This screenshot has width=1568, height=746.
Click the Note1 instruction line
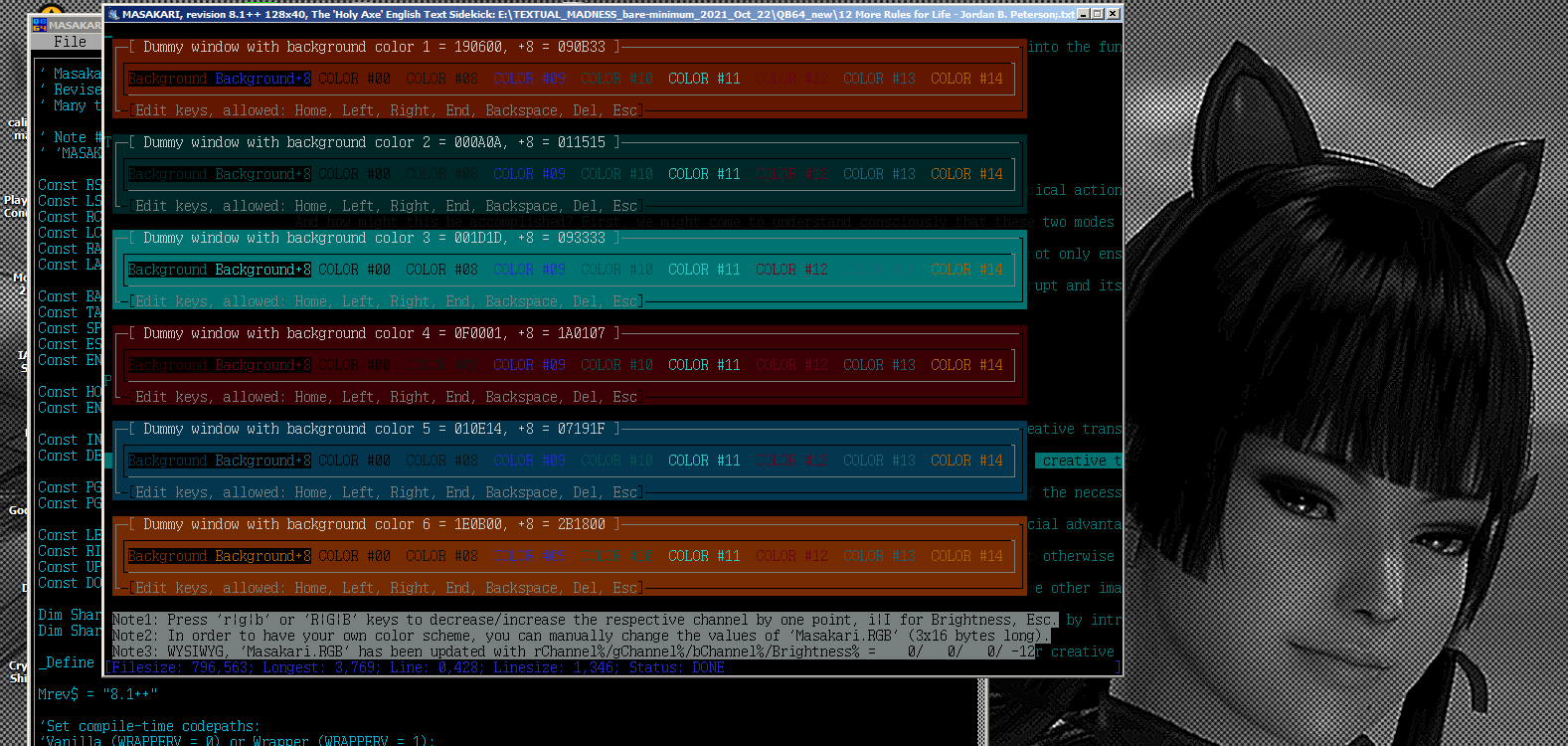(x=585, y=620)
